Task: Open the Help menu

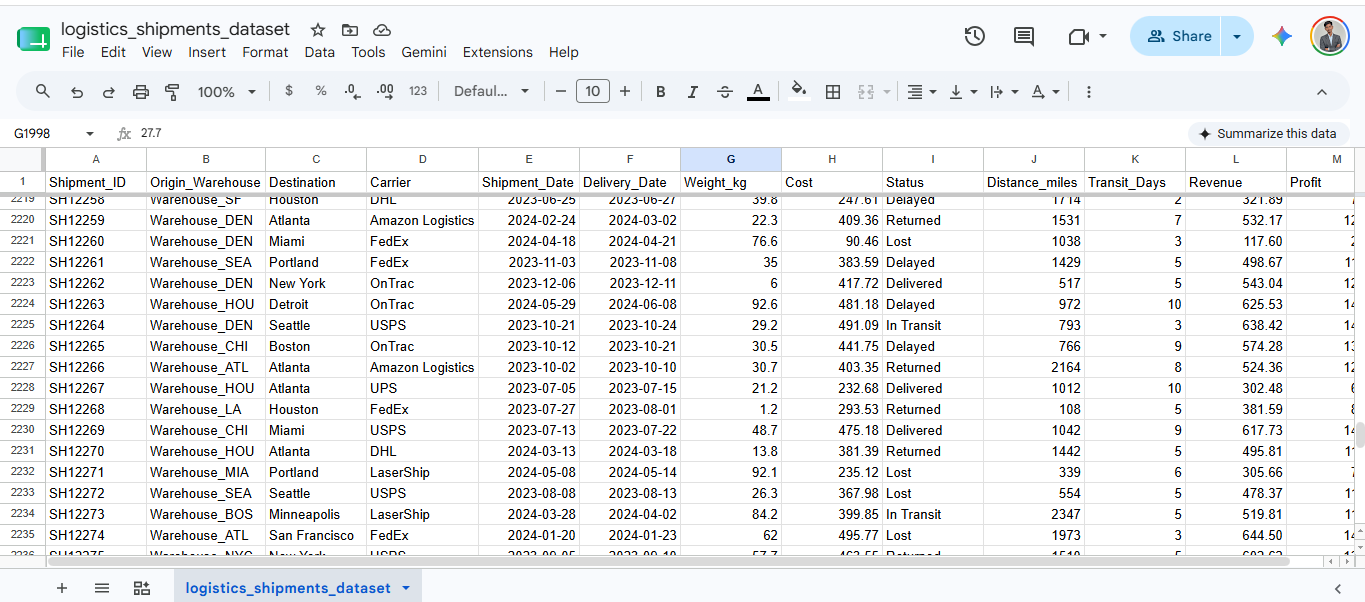Action: click(x=564, y=52)
